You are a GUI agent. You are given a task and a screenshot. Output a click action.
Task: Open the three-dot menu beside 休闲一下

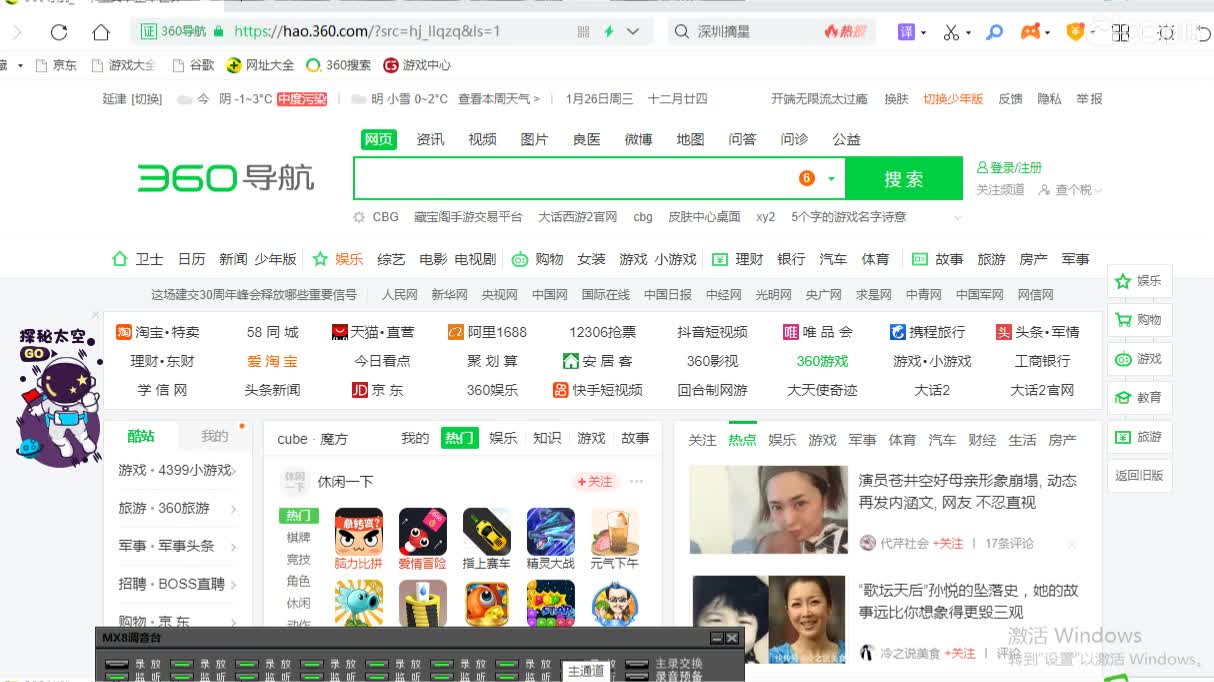(x=636, y=482)
